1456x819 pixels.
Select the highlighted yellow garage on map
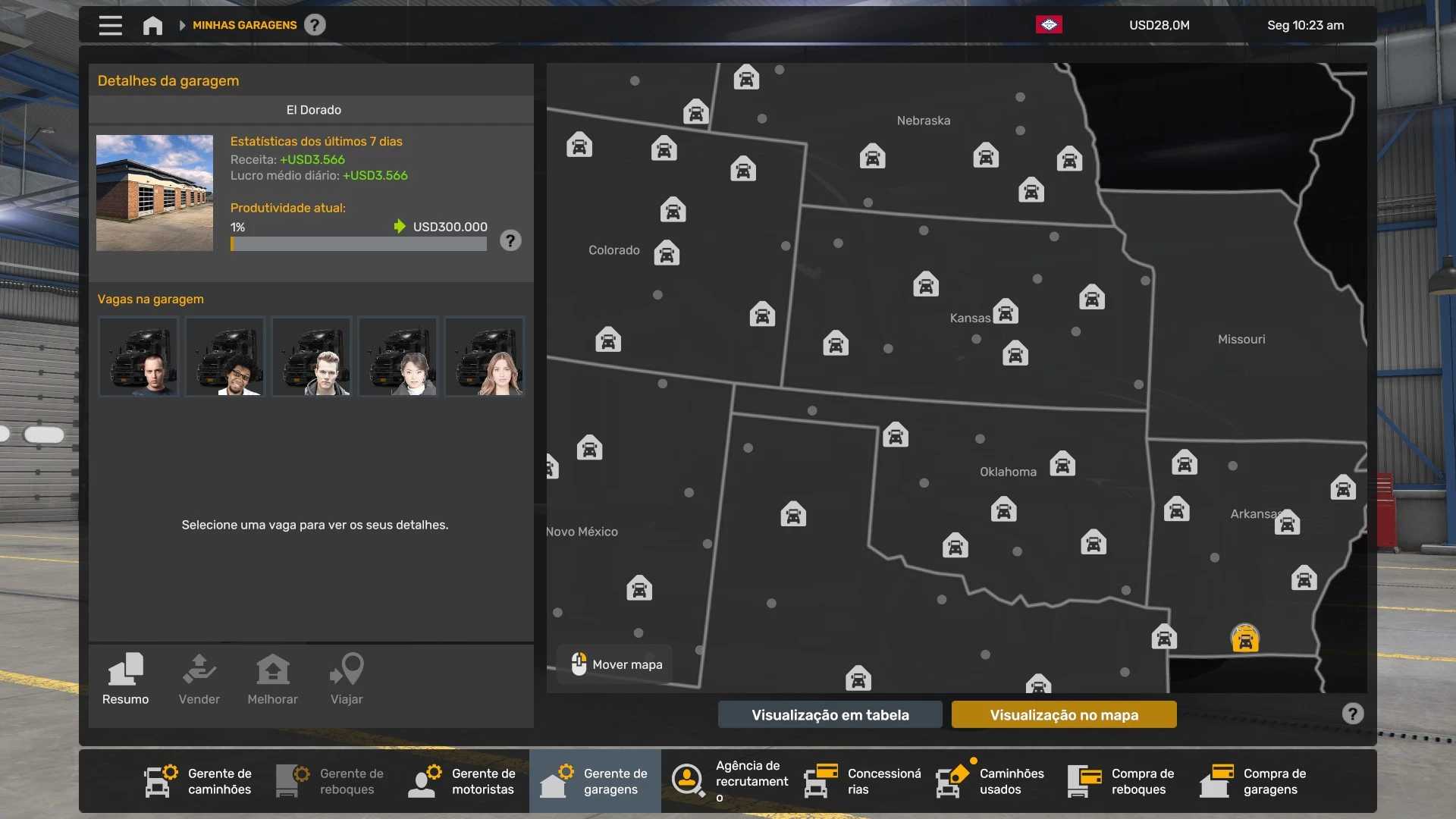[1244, 639]
